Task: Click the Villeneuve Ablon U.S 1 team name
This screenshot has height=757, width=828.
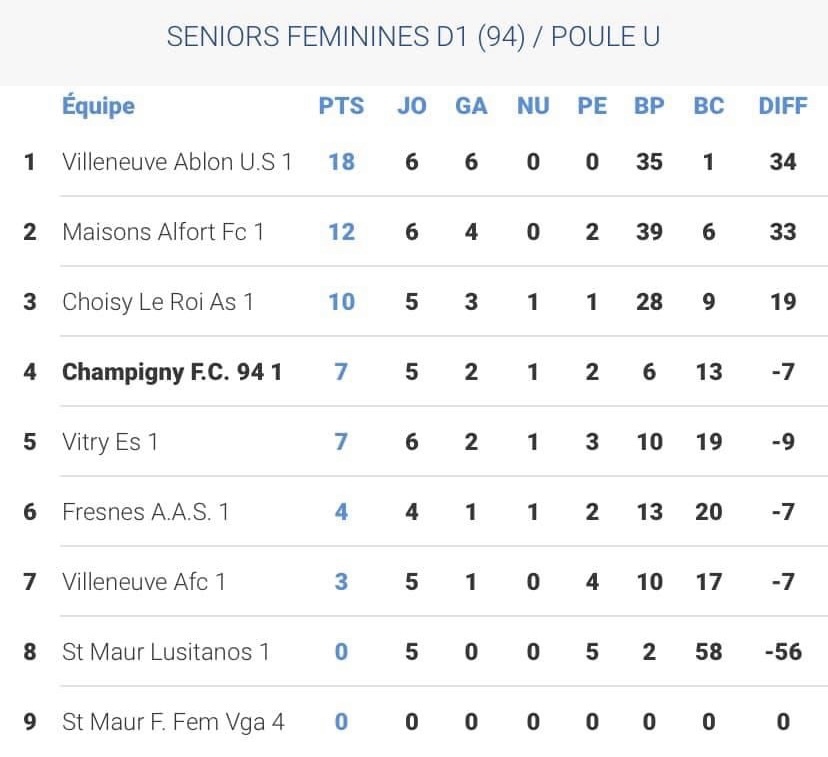Action: (x=176, y=161)
